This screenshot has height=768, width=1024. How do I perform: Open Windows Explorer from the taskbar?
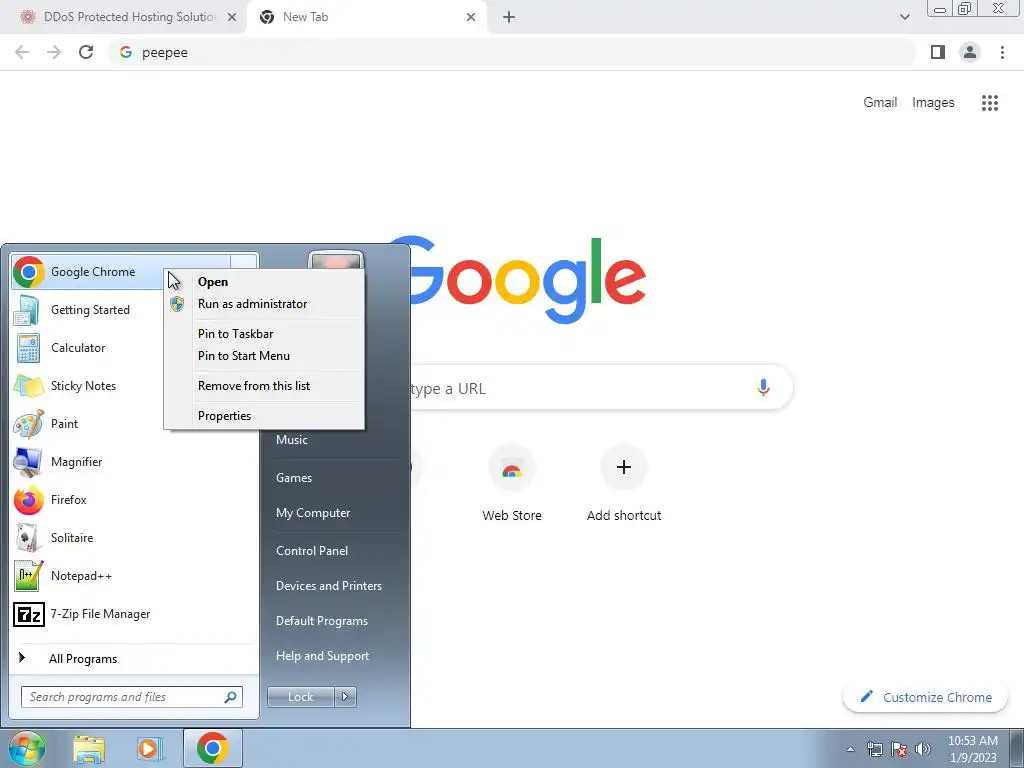[x=89, y=749]
